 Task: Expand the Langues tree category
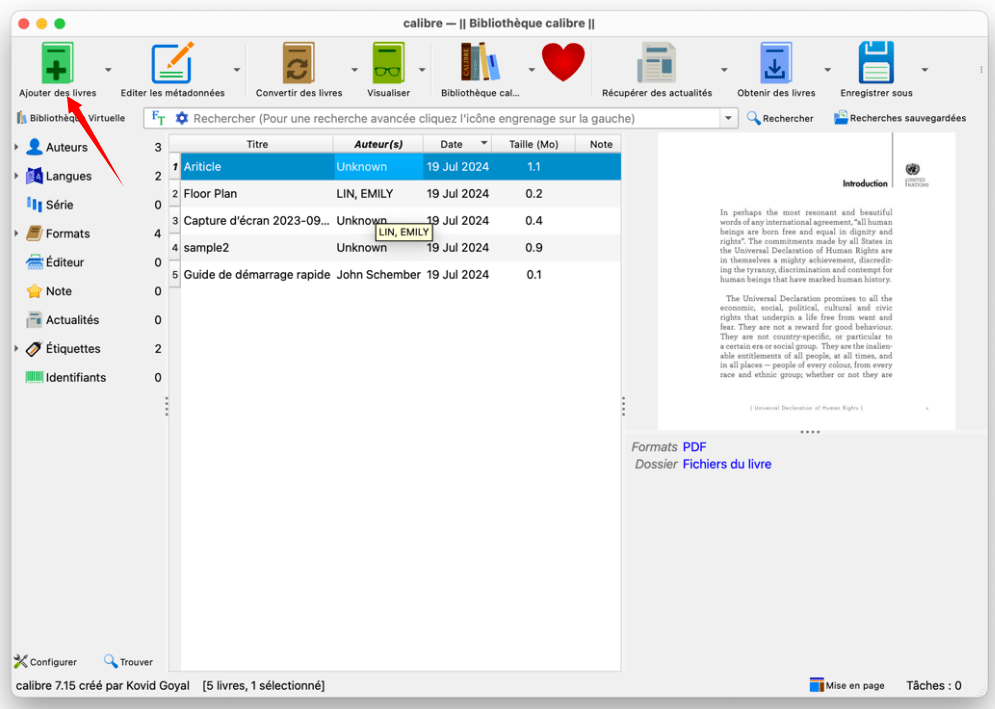click(x=16, y=176)
